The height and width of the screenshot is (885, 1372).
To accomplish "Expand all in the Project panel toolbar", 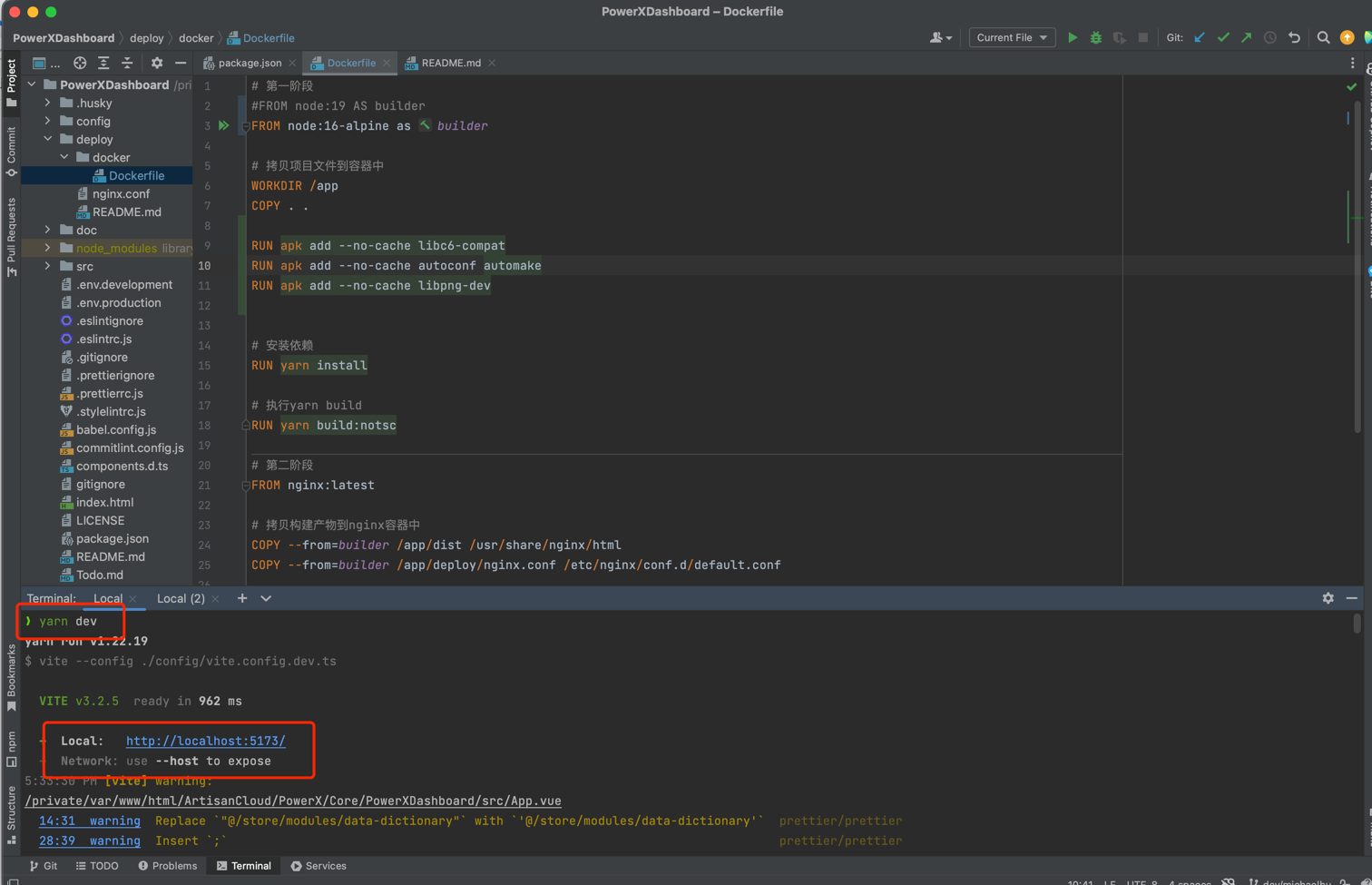I will [x=103, y=63].
